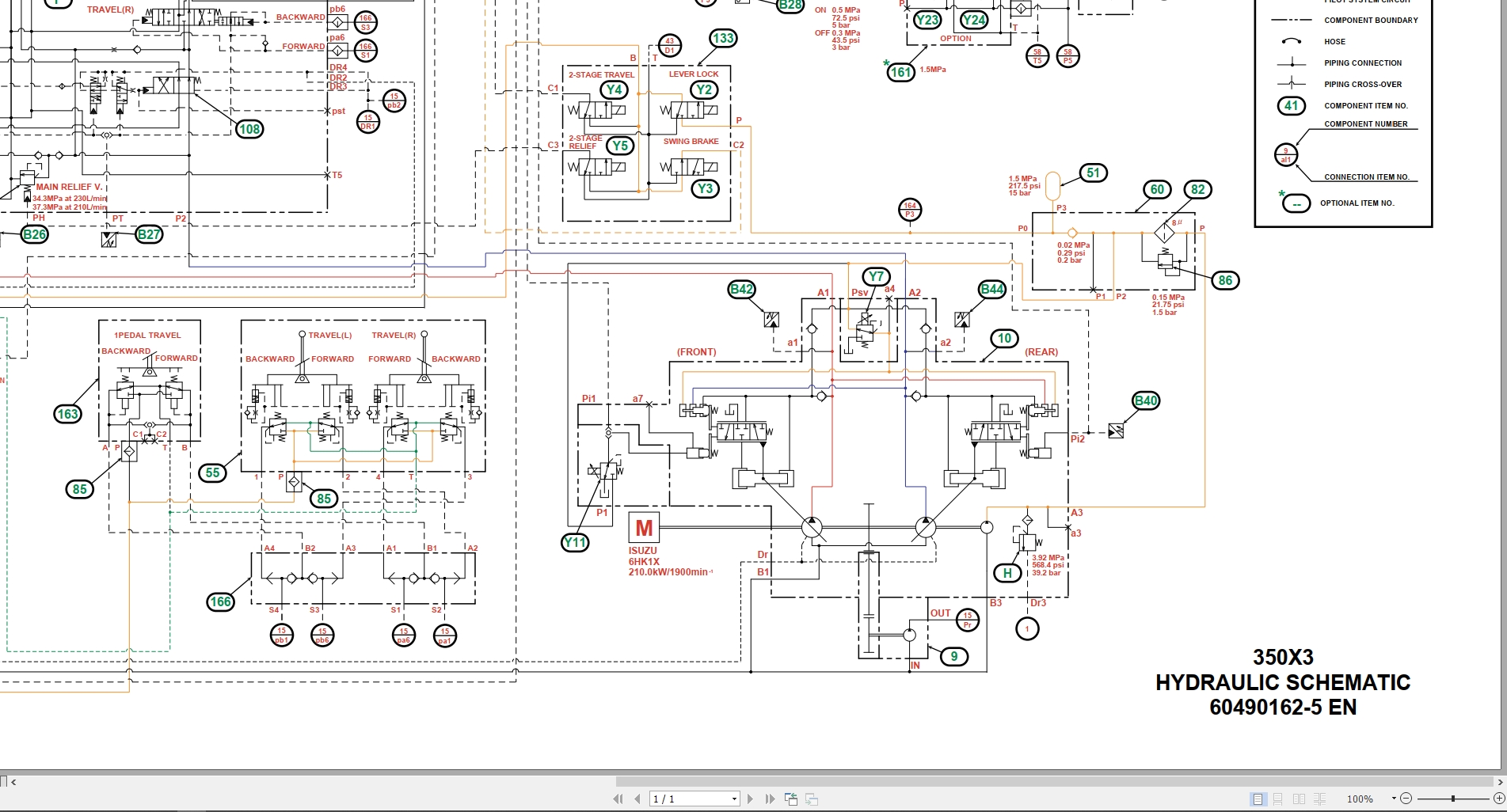Enable single page view layout
The width and height of the screenshot is (1507, 812).
(x=1257, y=798)
